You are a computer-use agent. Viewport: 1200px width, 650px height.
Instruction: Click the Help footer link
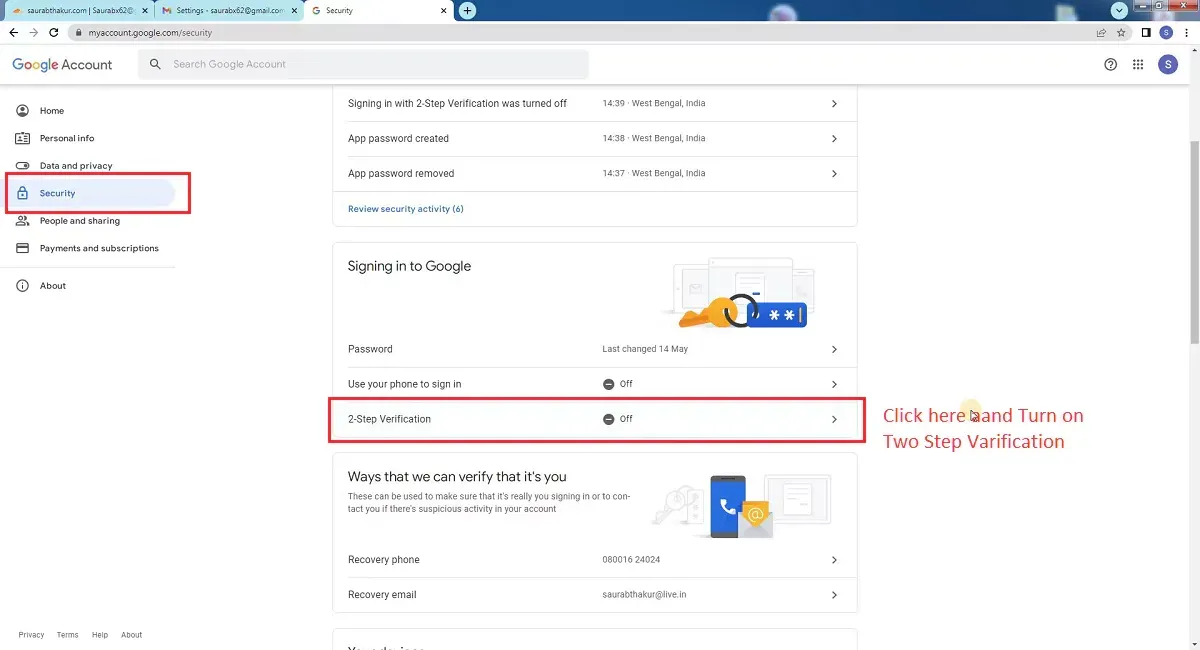(100, 635)
